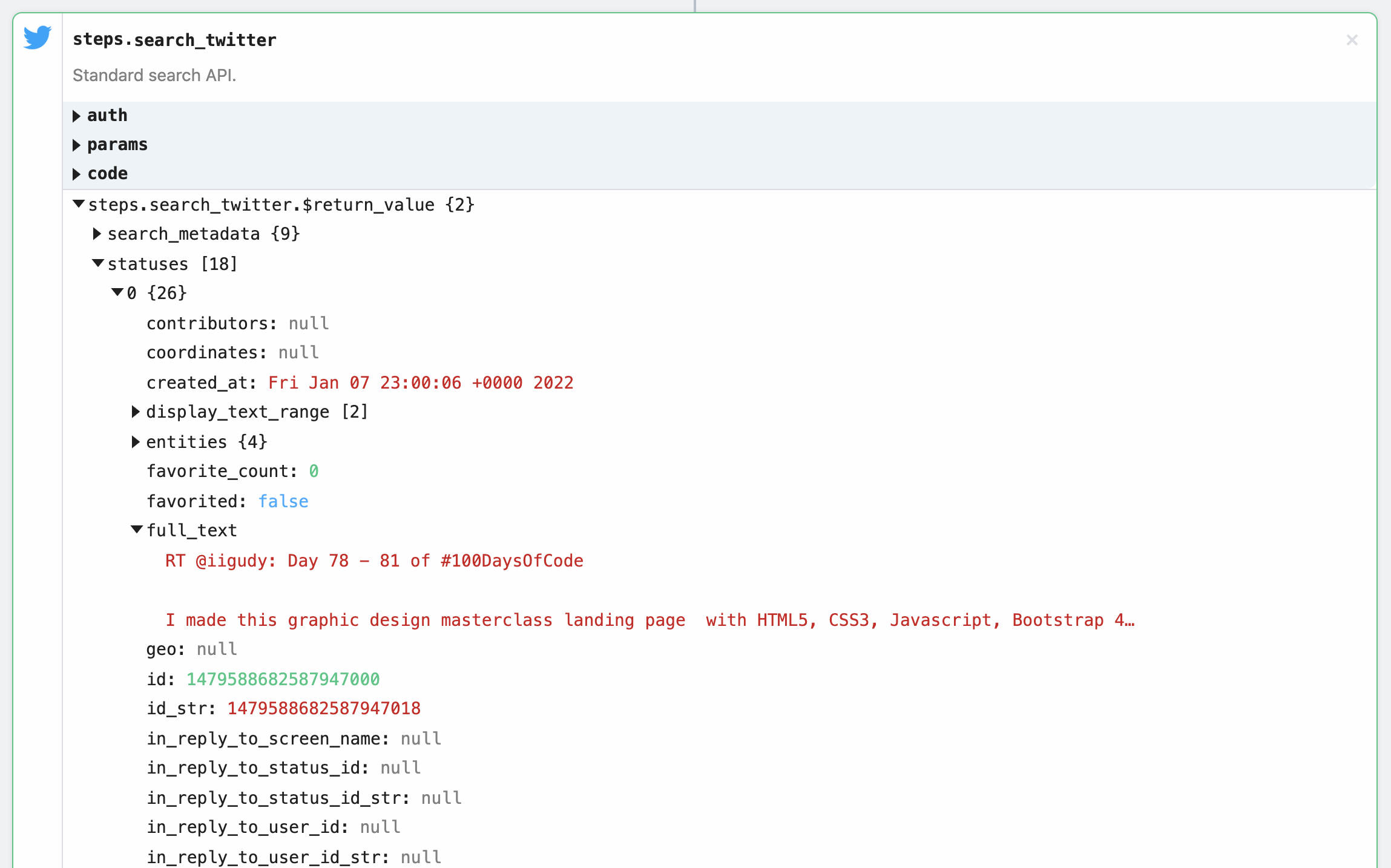This screenshot has height=868, width=1391.
Task: Collapse status item 0 triangle
Action: pyautogui.click(x=117, y=292)
